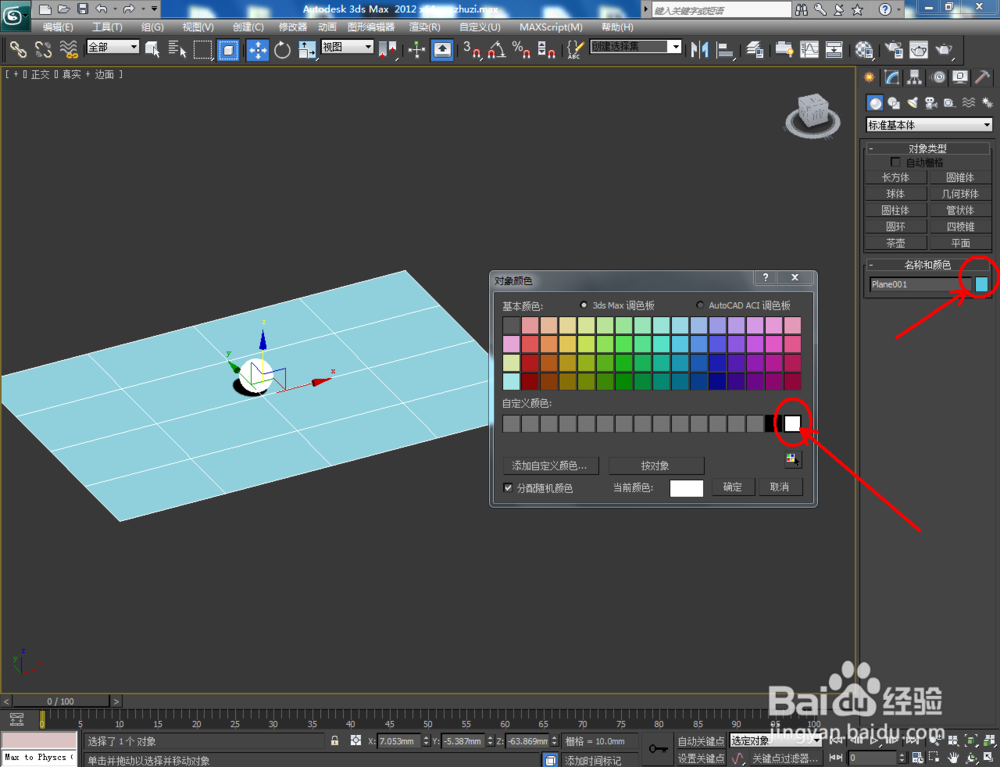Screen dimensions: 1000x767
Task: Open the color picker icon in the dialog
Action: click(x=791, y=459)
